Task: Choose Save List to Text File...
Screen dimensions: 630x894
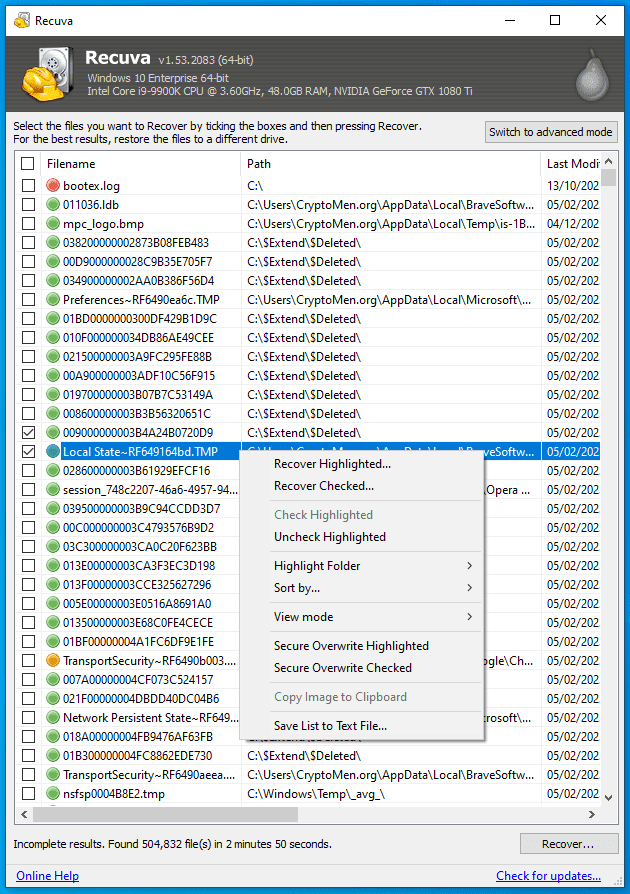Action: pos(375,726)
